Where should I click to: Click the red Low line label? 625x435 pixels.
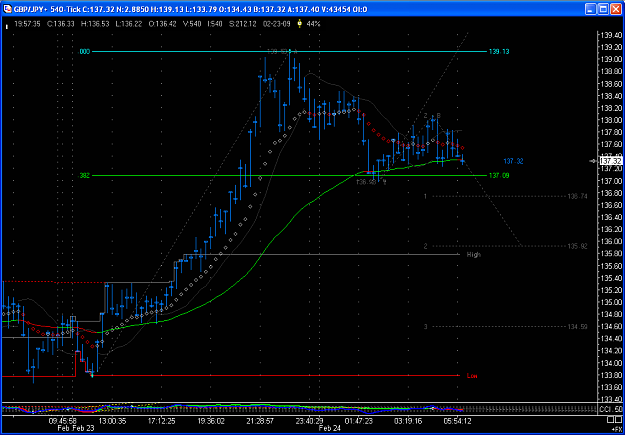(x=472, y=376)
